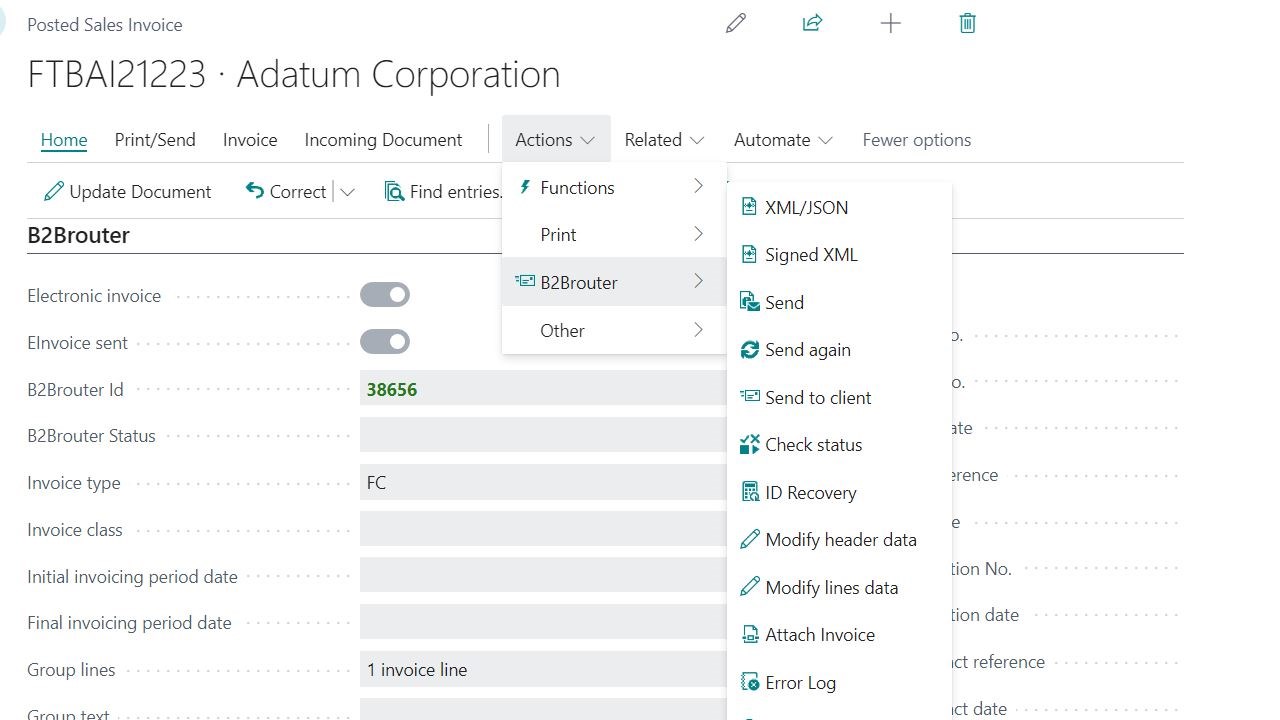Open the Print/Send tab
This screenshot has height=720, width=1280.
[x=155, y=140]
